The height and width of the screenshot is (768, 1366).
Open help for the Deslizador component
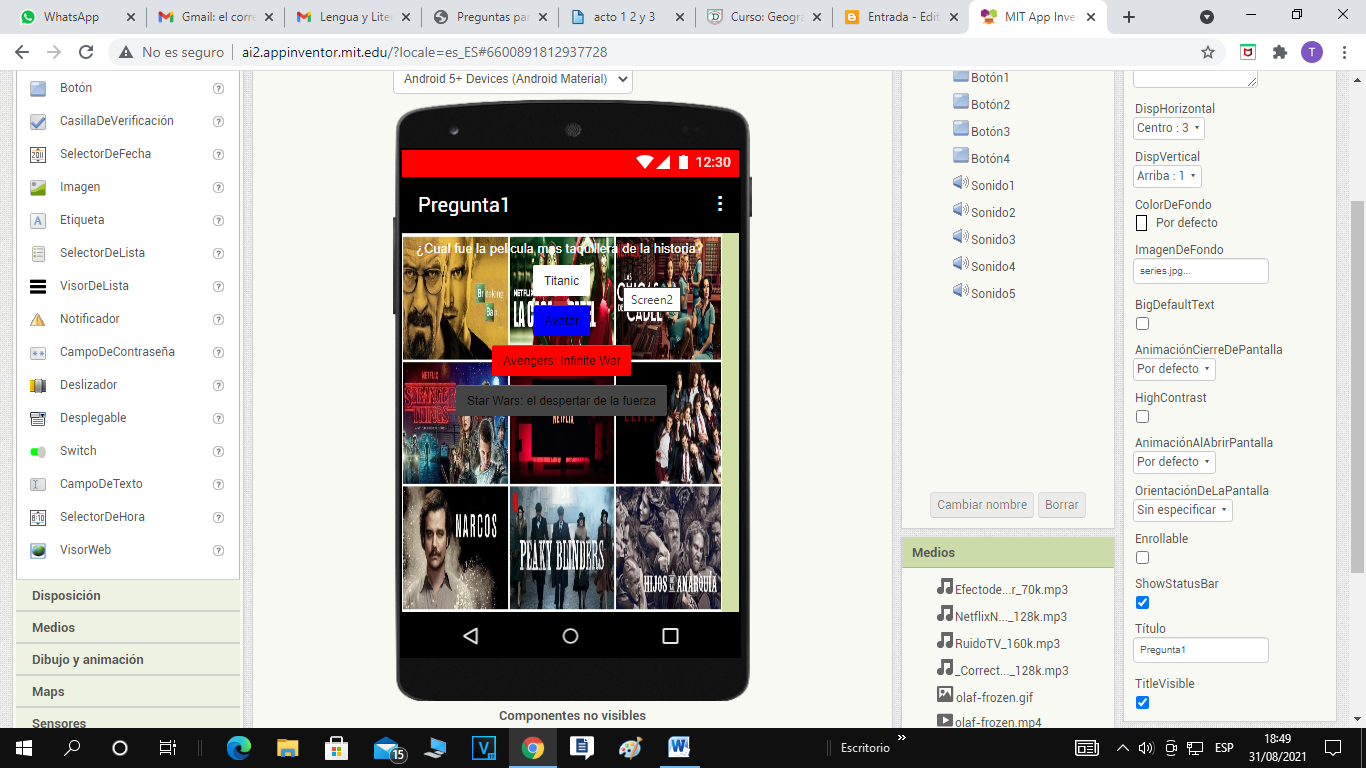(x=218, y=385)
